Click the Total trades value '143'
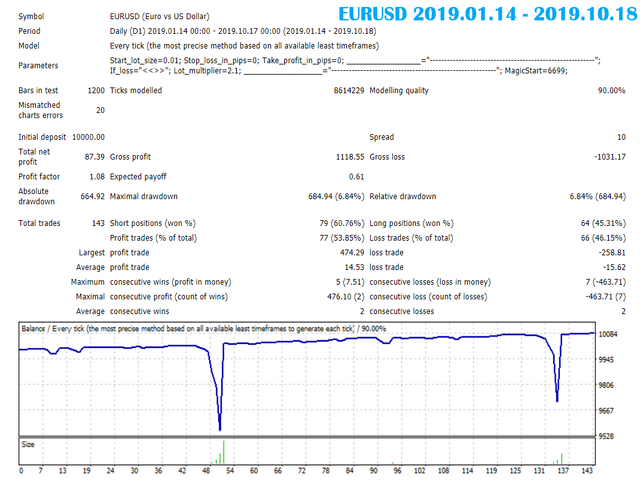 (x=98, y=223)
